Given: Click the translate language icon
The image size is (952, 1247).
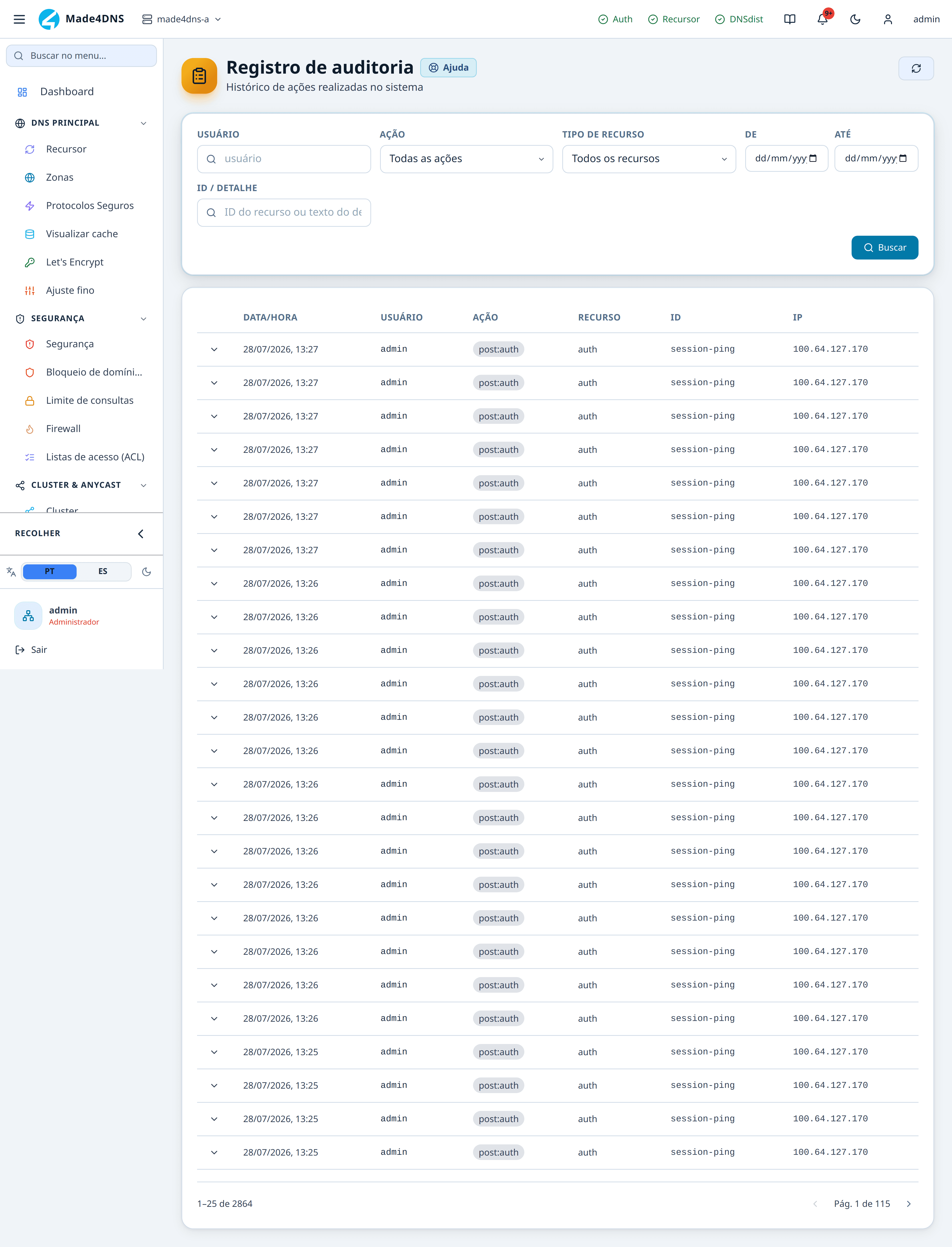Looking at the screenshot, I should [x=11, y=572].
